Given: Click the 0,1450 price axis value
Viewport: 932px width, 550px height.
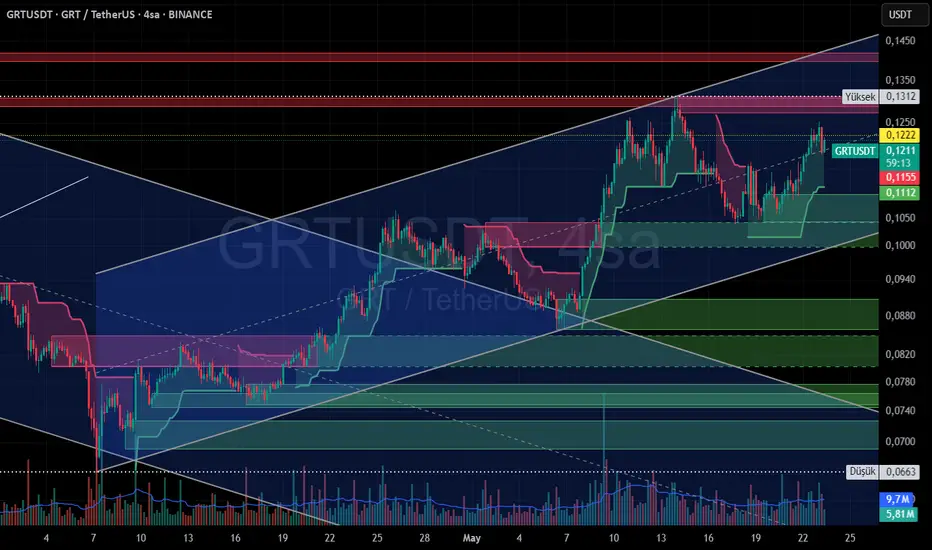Looking at the screenshot, I should pyautogui.click(x=900, y=40).
